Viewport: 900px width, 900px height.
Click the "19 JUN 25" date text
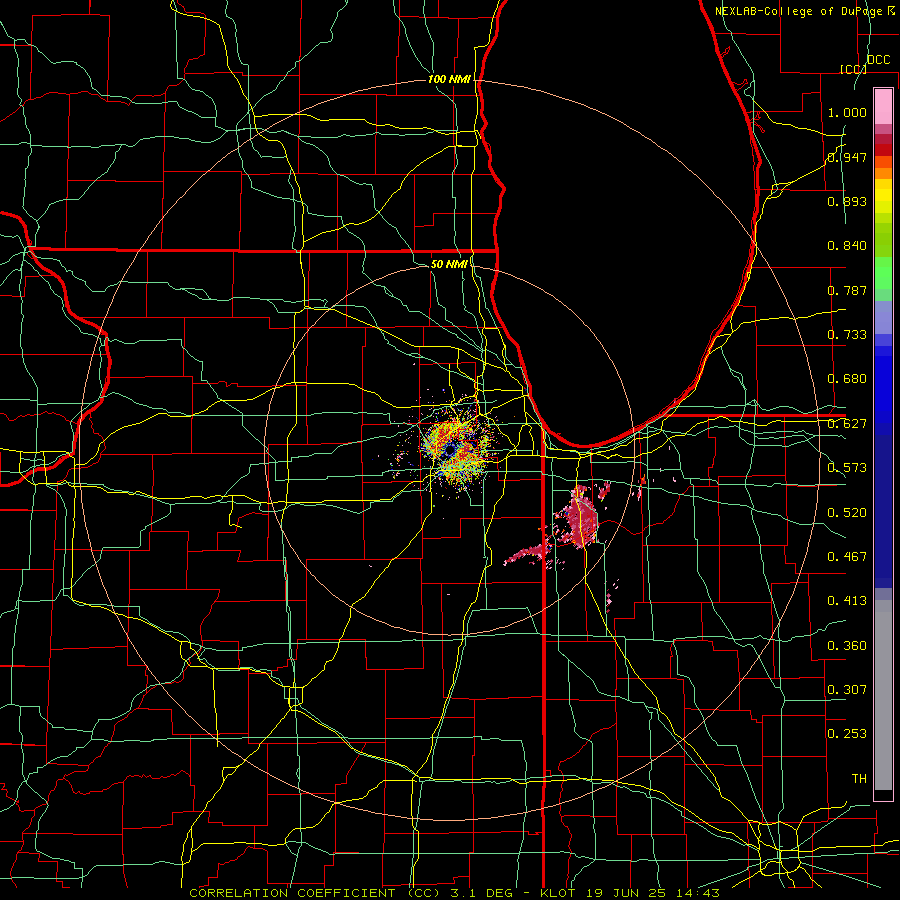626,893
